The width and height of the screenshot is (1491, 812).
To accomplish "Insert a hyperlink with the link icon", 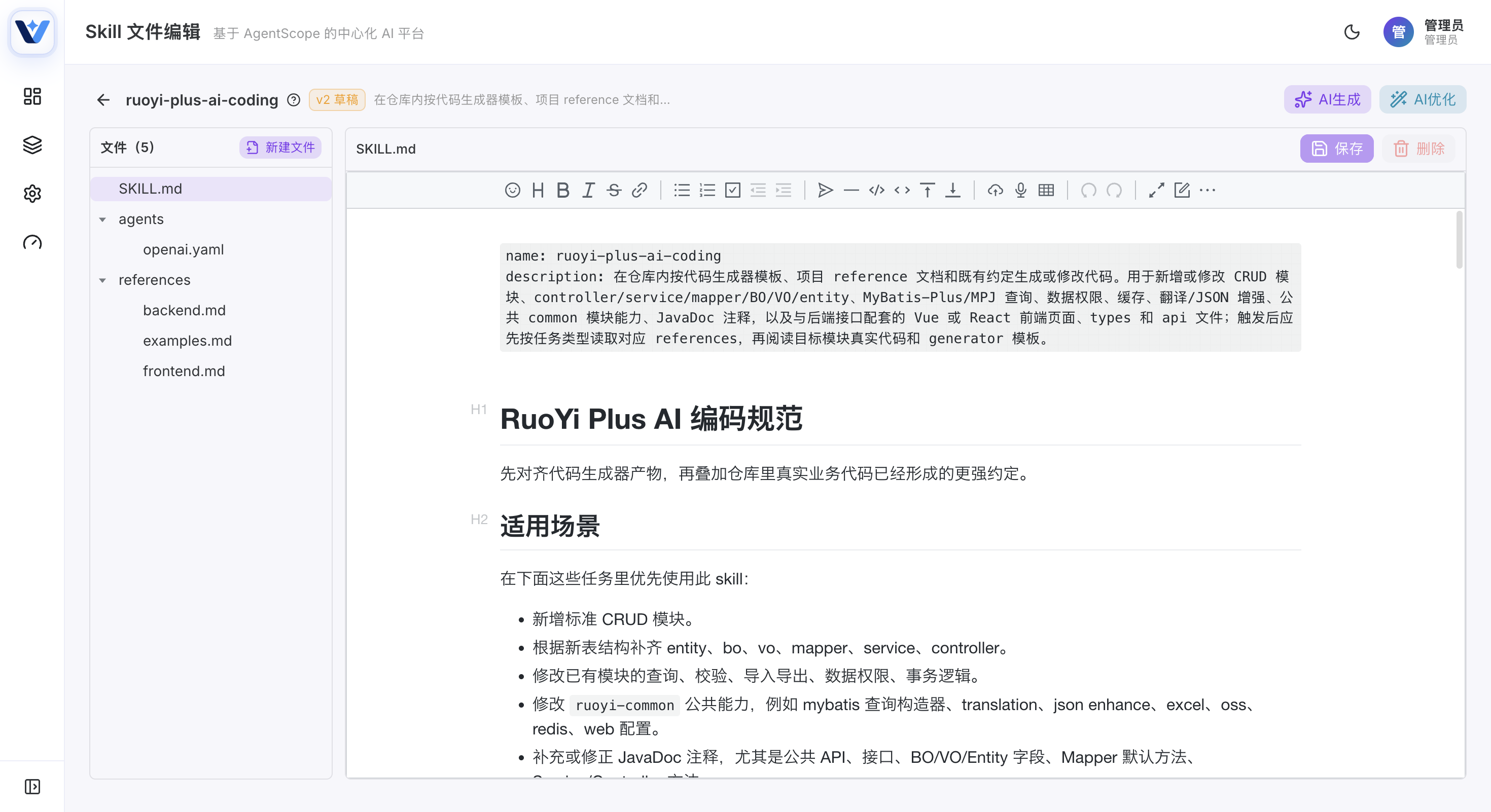I will point(639,190).
